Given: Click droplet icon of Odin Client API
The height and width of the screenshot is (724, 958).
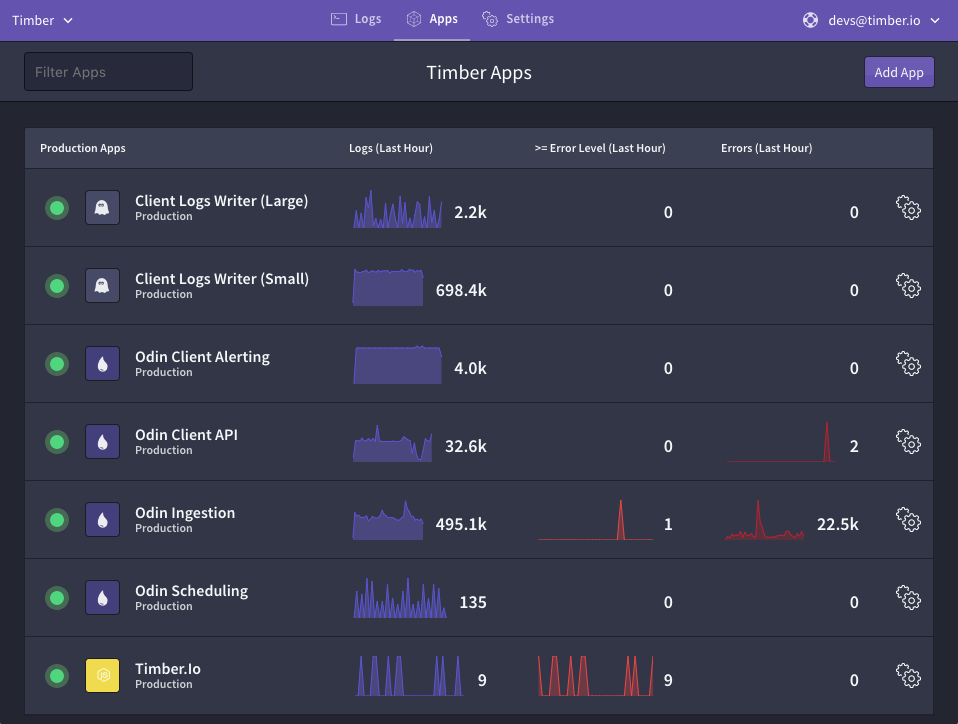Looking at the screenshot, I should coord(102,442).
